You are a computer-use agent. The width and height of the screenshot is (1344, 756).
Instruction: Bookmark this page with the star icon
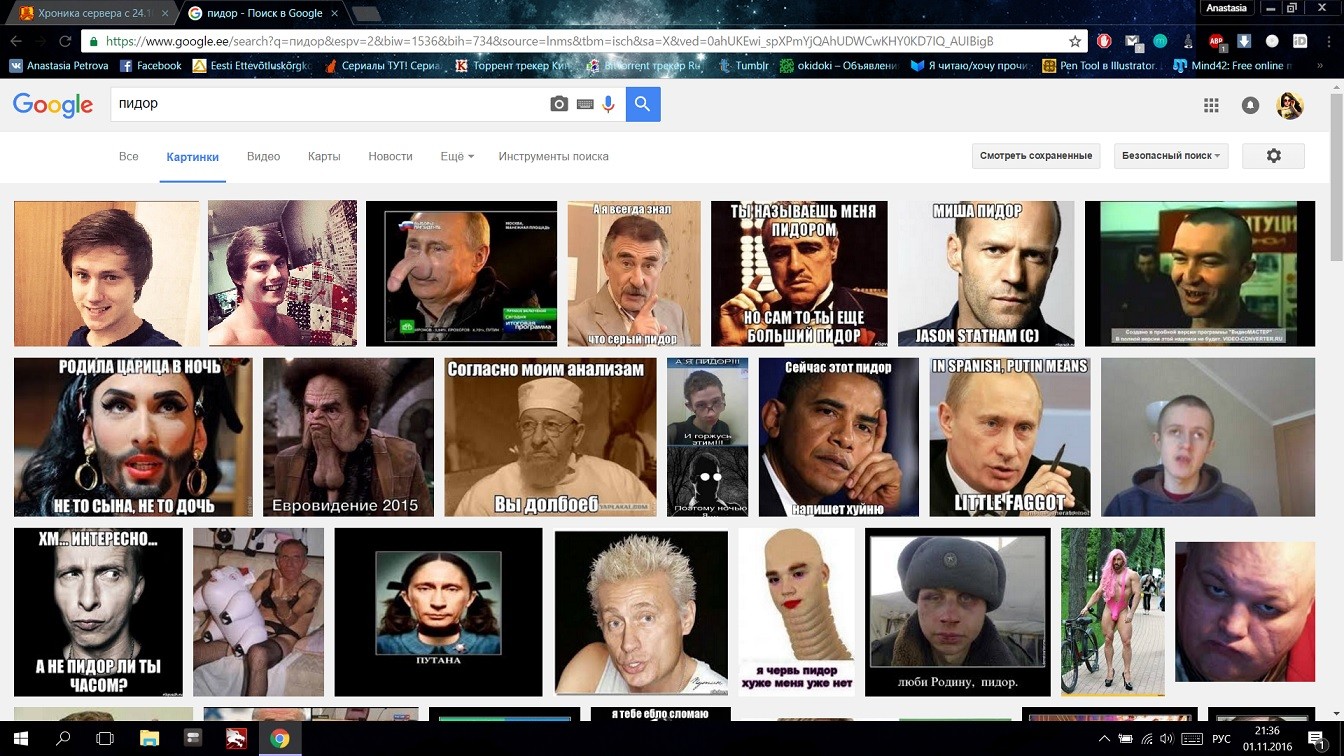tap(1075, 42)
